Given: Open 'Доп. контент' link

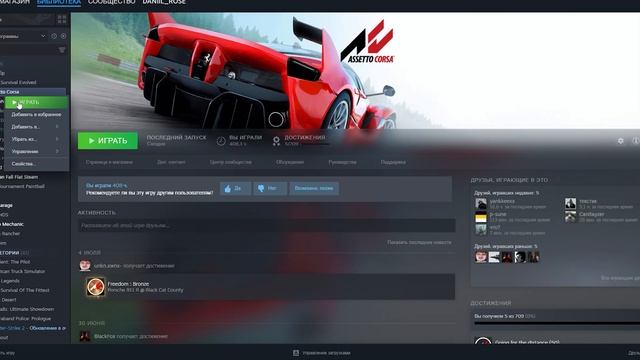Looking at the screenshot, I should [171, 162].
